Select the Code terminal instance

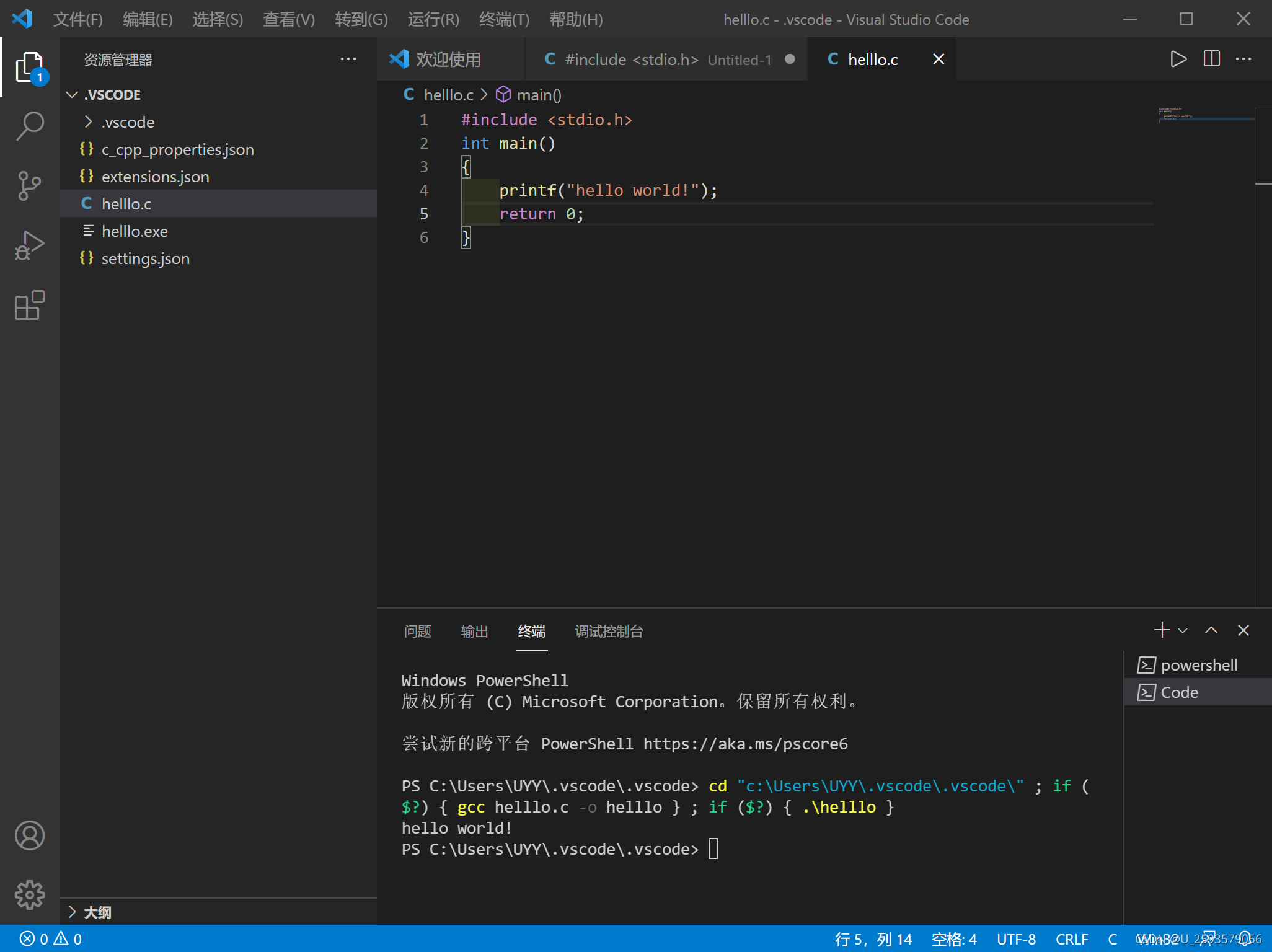click(x=1198, y=692)
